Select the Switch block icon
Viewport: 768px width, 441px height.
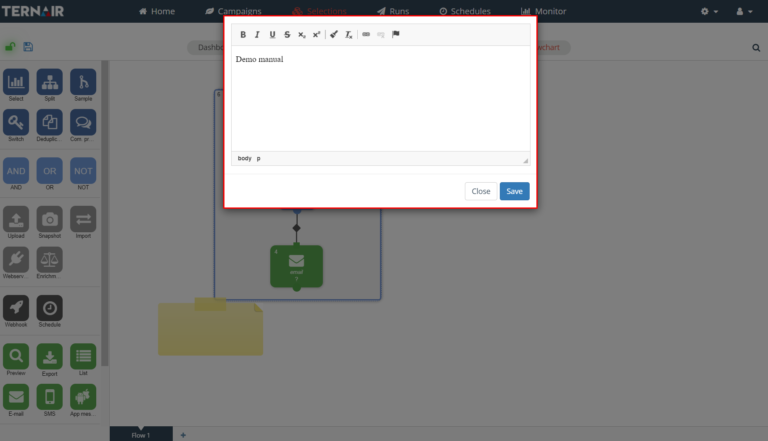[16, 122]
